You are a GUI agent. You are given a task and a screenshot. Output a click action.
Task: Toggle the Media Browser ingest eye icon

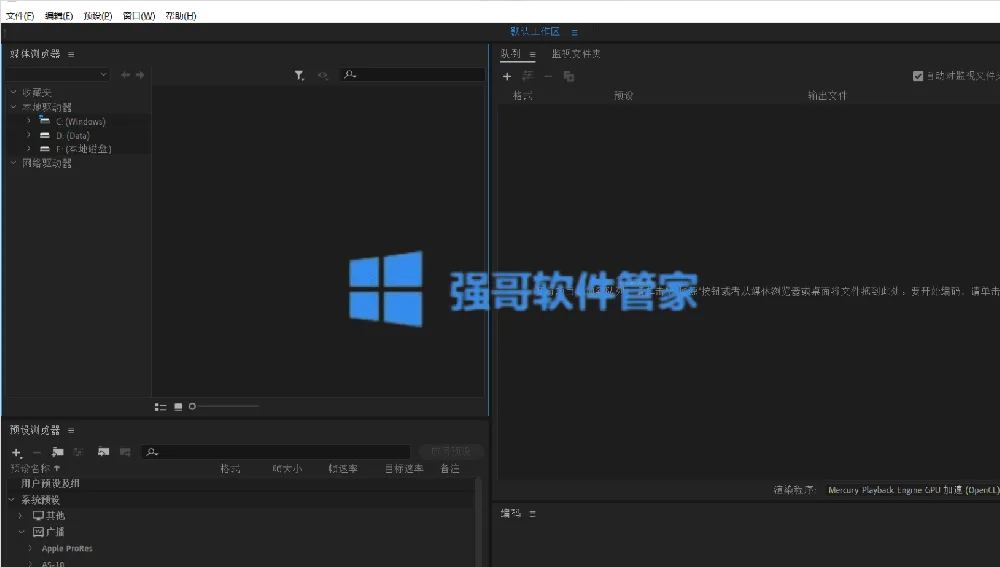click(x=323, y=75)
